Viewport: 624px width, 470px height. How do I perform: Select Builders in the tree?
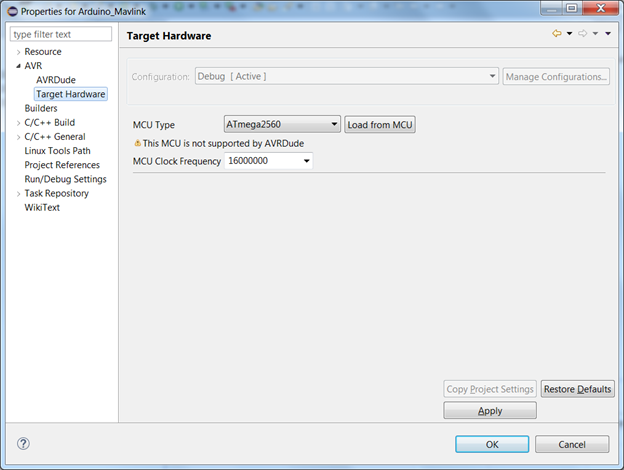[x=41, y=108]
